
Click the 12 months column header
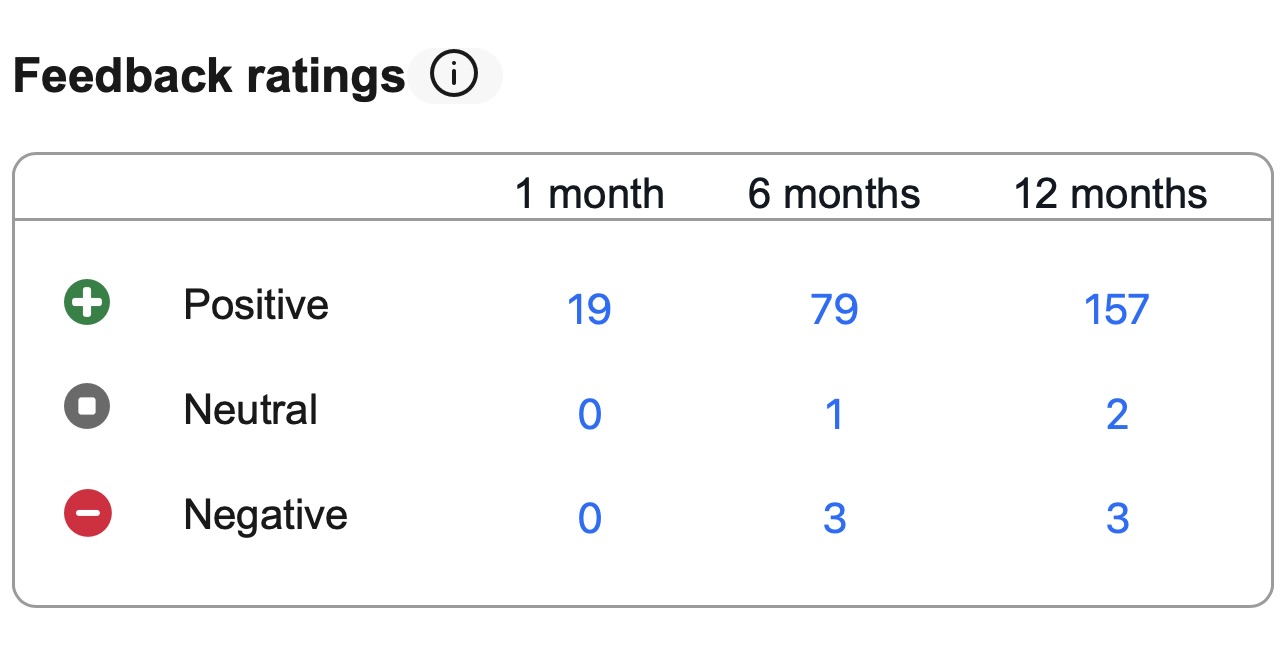point(1110,193)
